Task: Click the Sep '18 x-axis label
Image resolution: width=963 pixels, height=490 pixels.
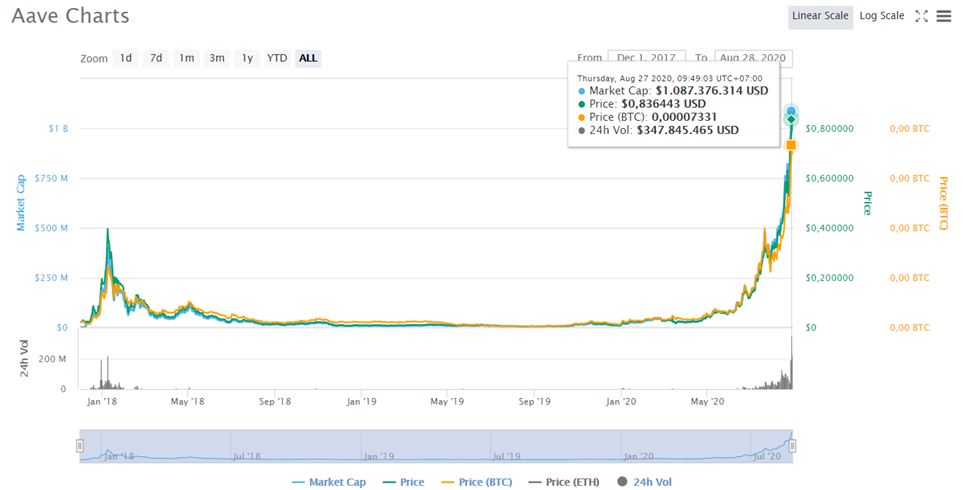Action: click(x=275, y=402)
